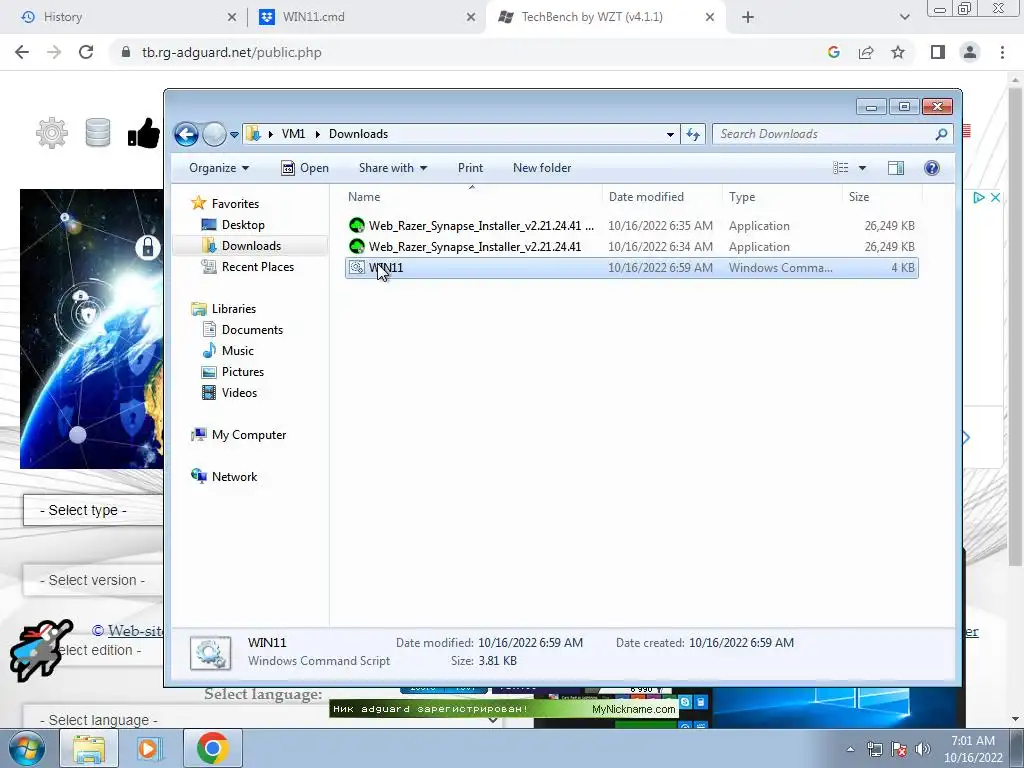Click the Chrome URL address bar

(x=470, y=52)
